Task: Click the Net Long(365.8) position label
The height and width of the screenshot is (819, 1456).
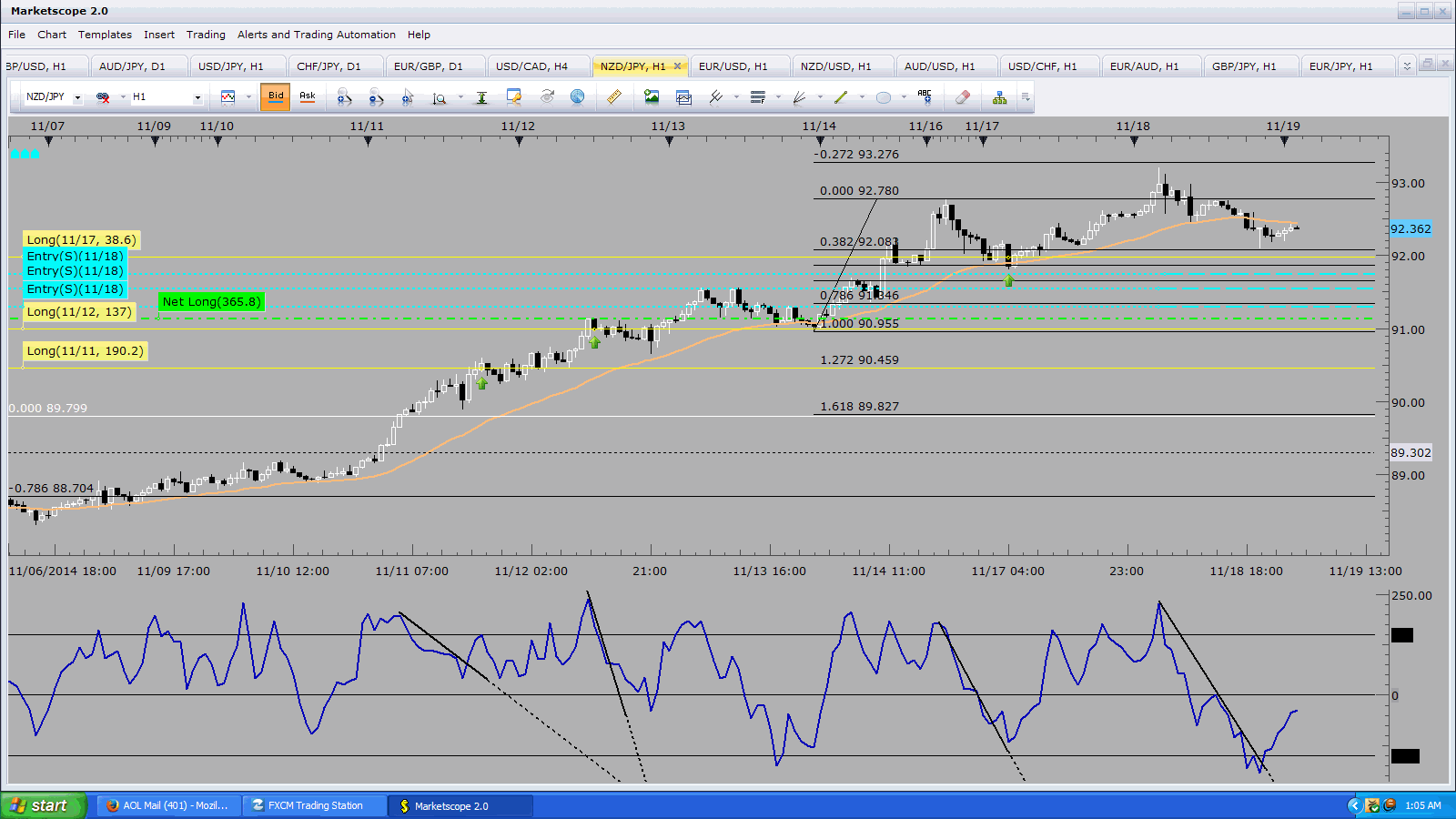Action: [x=211, y=302]
